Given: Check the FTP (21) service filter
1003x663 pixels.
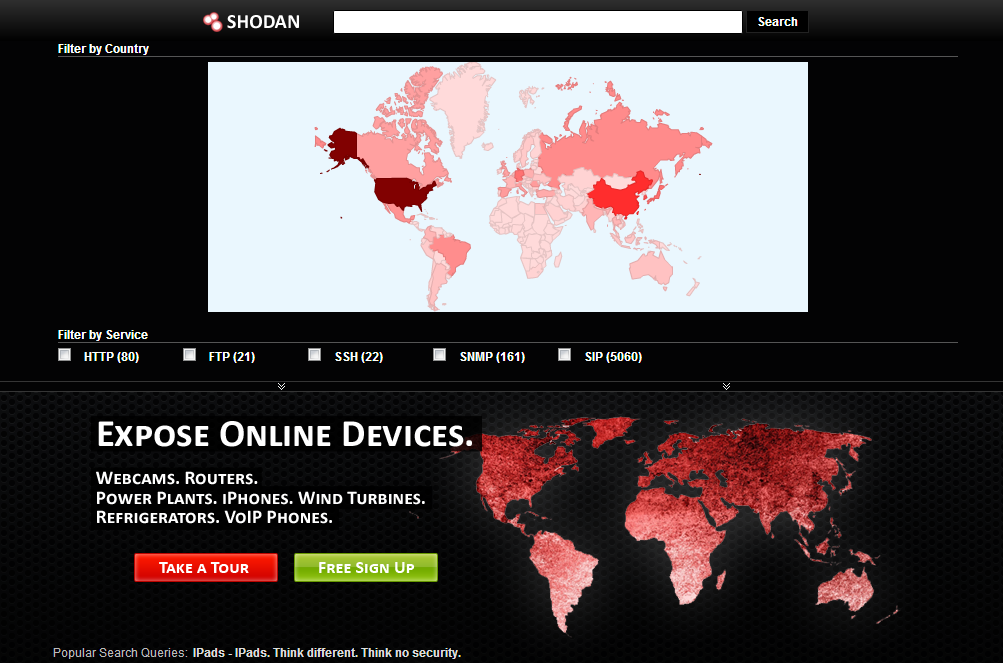Looking at the screenshot, I should coord(189,355).
